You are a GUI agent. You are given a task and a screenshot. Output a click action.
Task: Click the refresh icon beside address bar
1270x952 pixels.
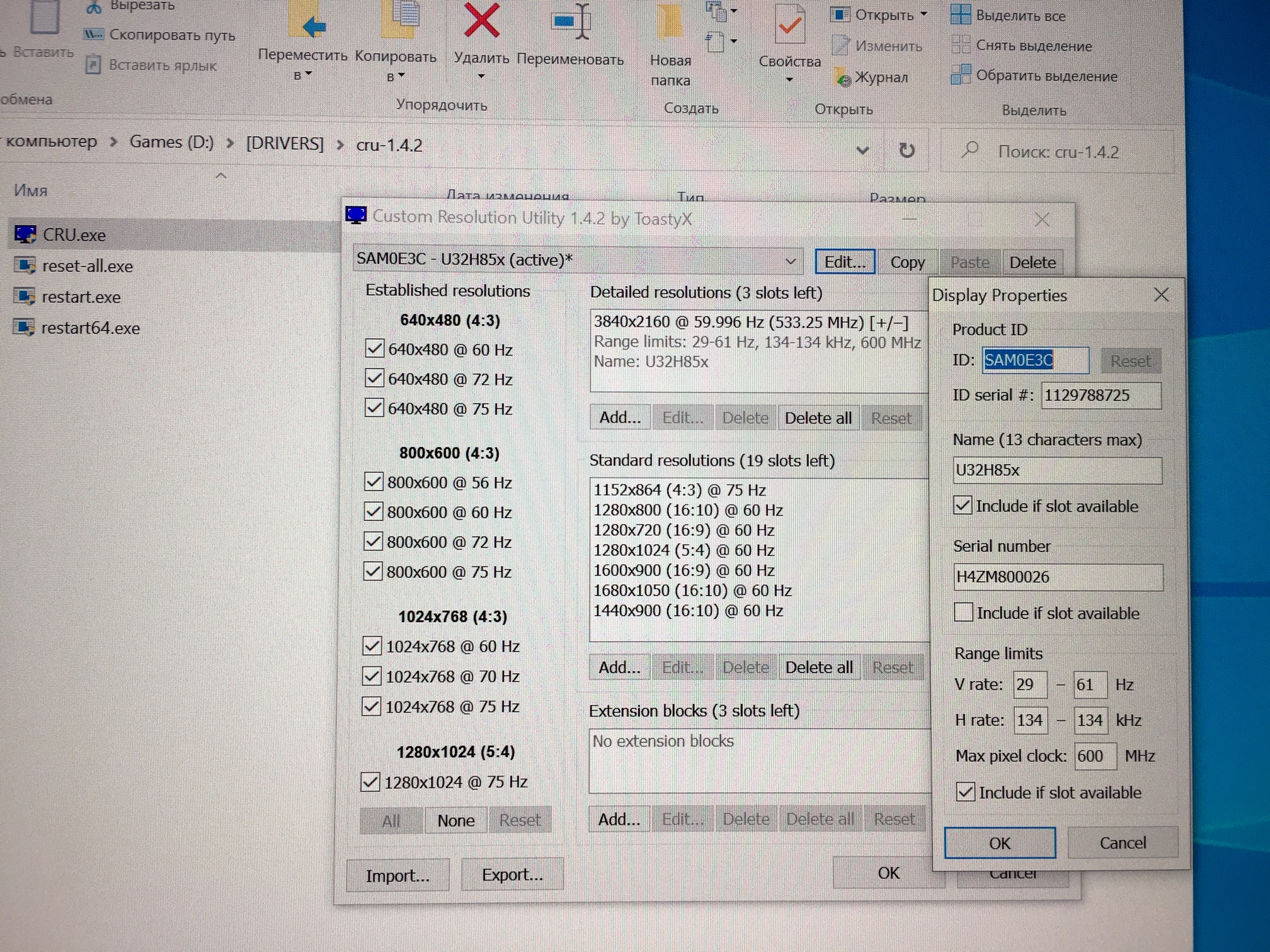[x=907, y=150]
